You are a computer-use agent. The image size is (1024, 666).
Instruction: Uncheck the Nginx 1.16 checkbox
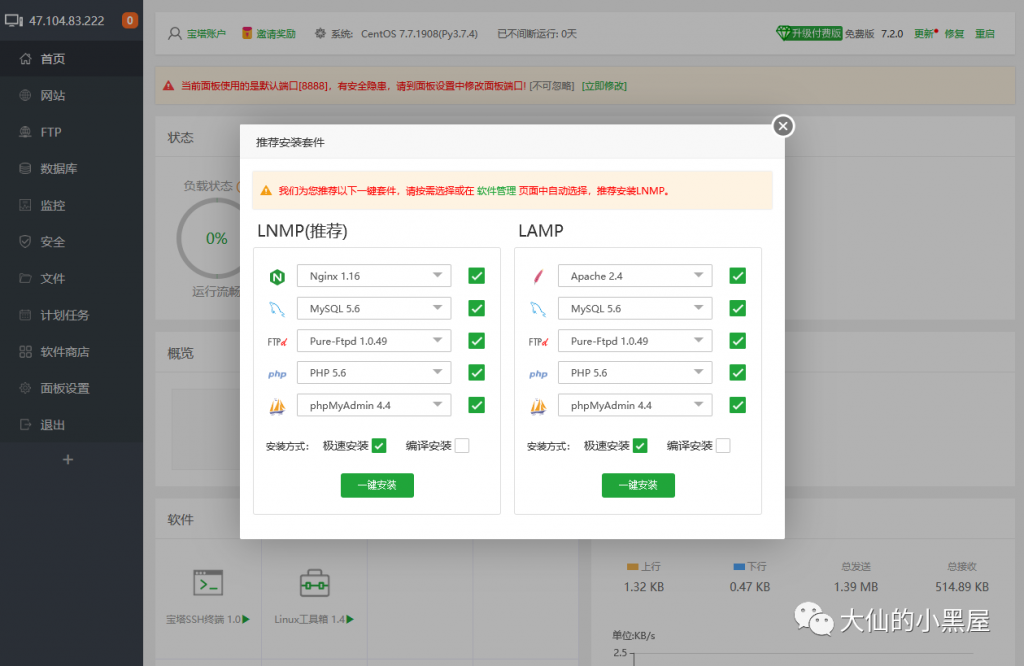pos(477,276)
